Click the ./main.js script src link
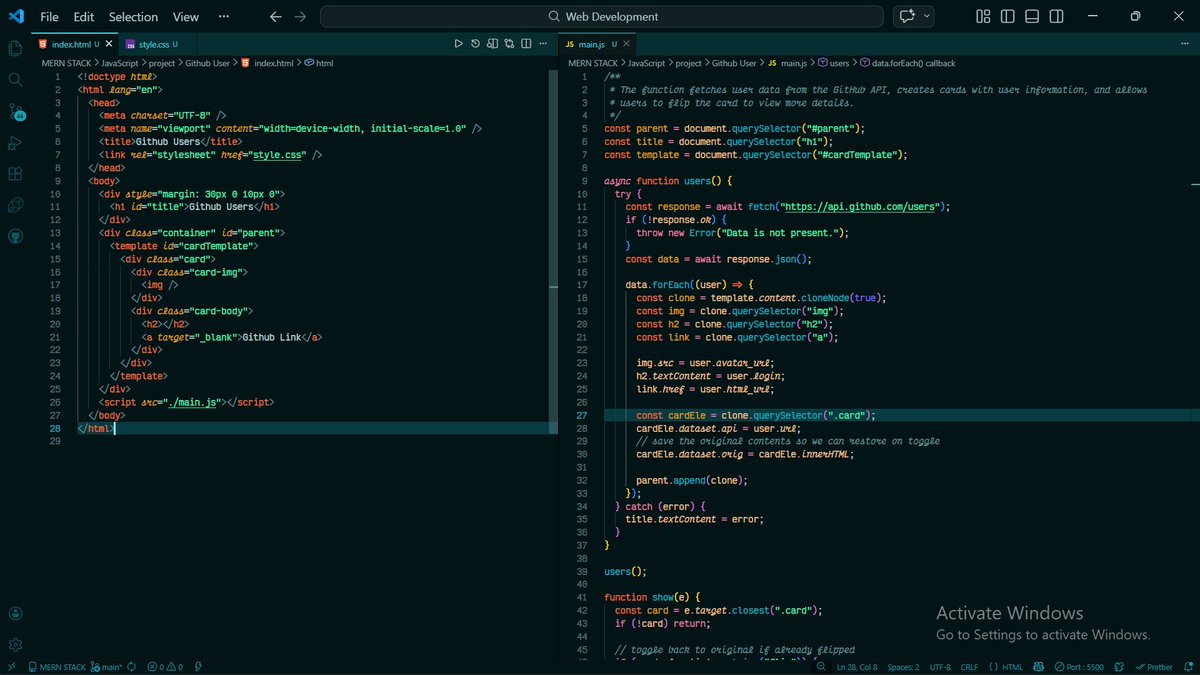 (x=193, y=402)
